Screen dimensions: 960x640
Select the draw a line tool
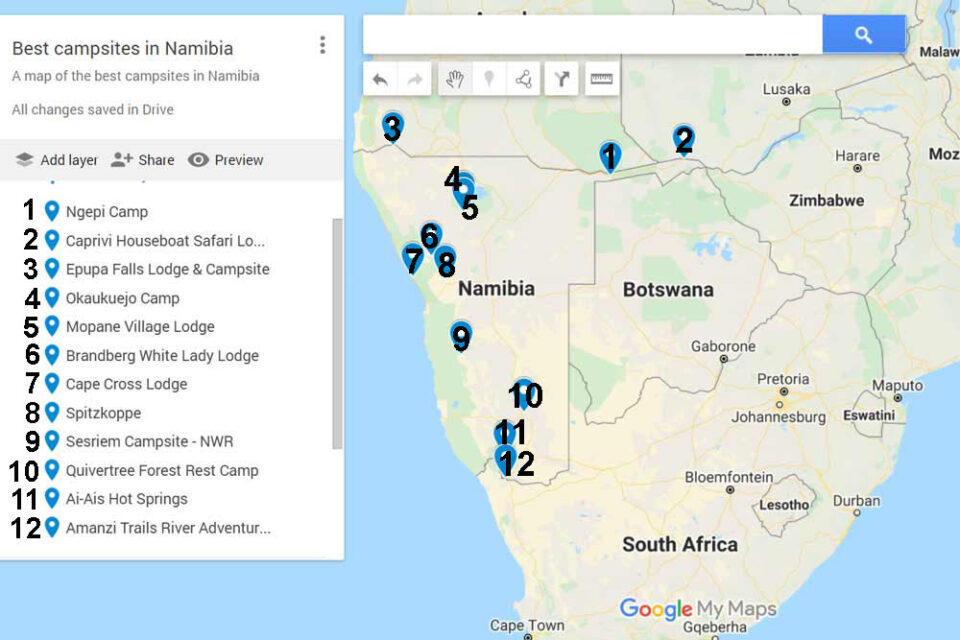[x=523, y=78]
